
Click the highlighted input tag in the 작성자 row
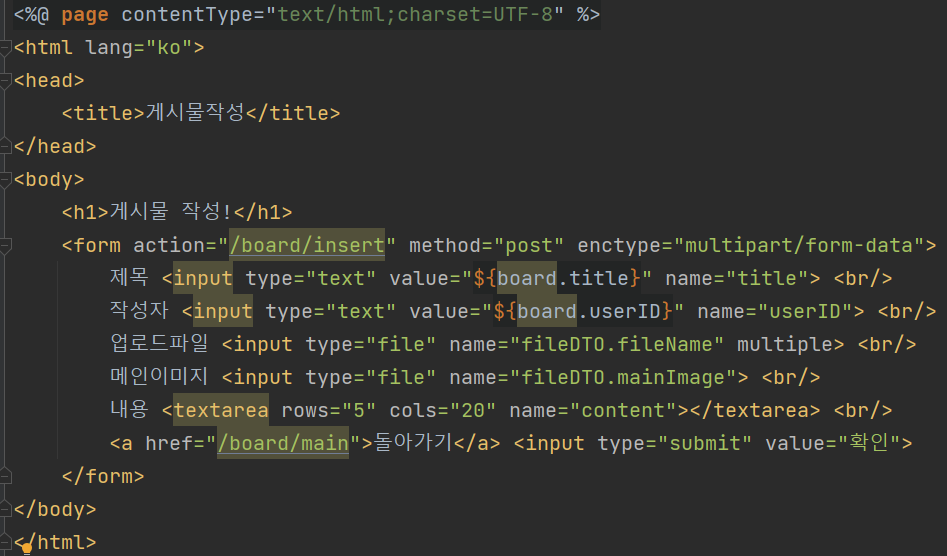click(223, 312)
